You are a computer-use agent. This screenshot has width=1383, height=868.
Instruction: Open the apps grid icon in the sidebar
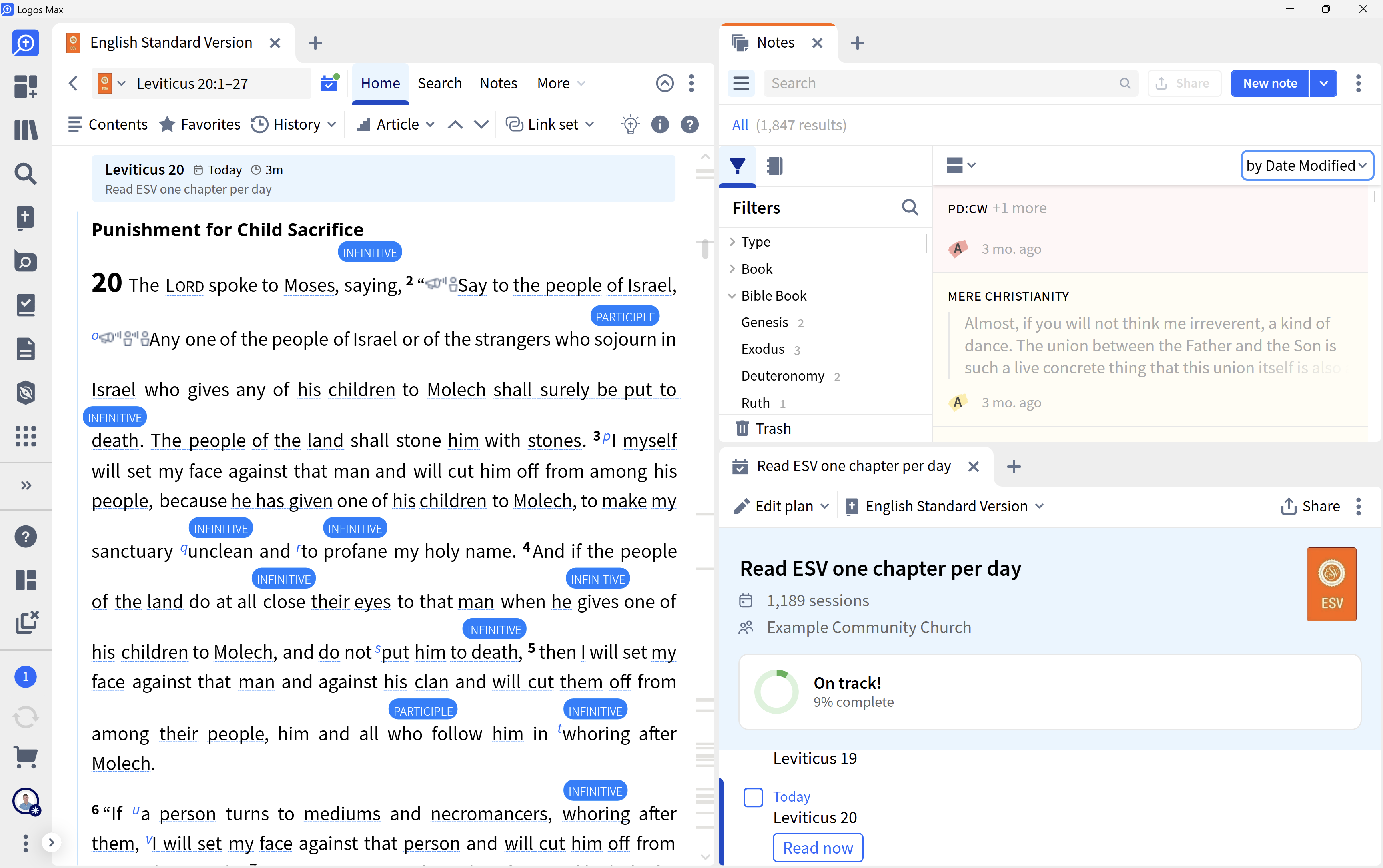click(25, 436)
